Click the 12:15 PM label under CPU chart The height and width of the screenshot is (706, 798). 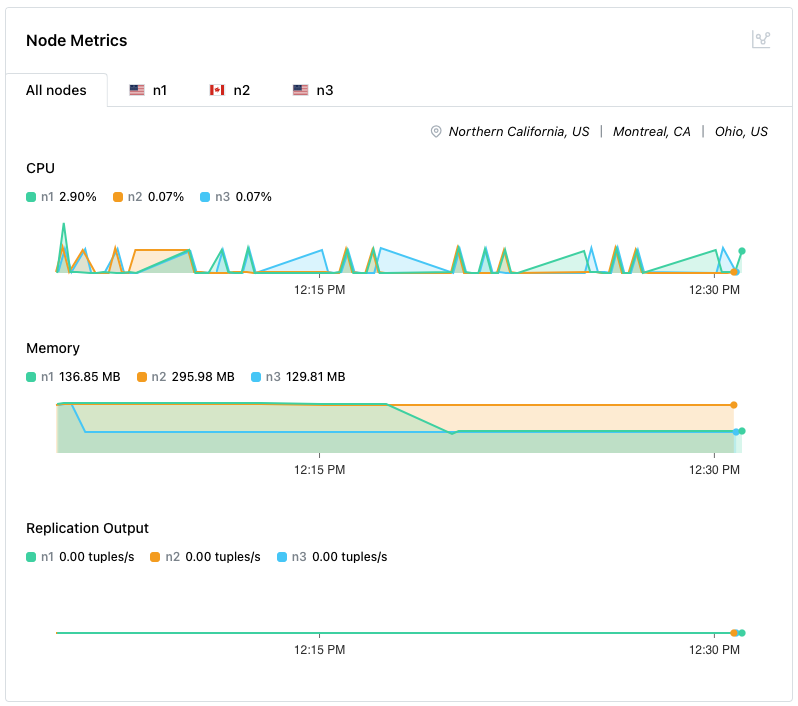(x=320, y=290)
